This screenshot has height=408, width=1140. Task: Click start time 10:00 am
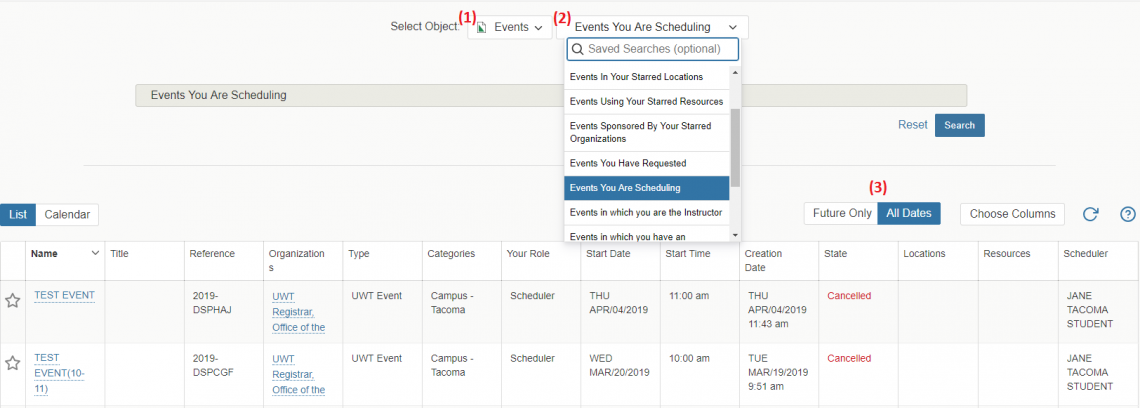coord(689,359)
